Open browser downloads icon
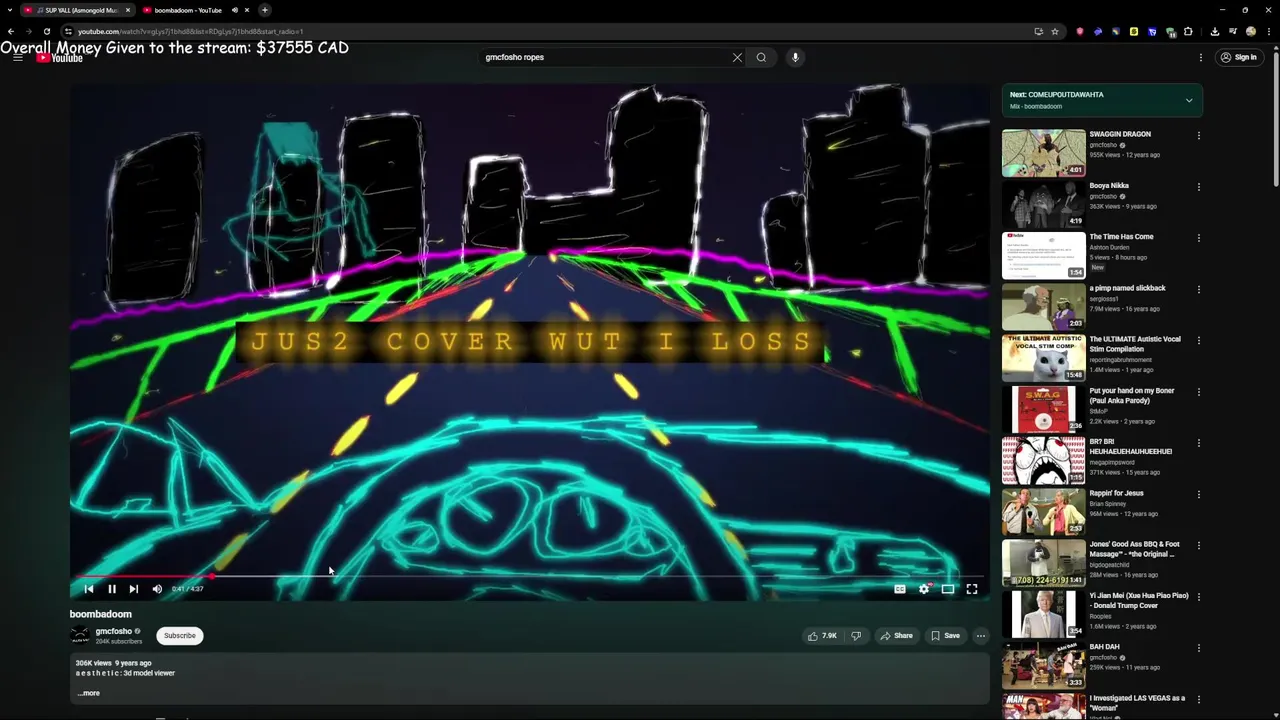This screenshot has width=1280, height=720. pyautogui.click(x=1214, y=31)
